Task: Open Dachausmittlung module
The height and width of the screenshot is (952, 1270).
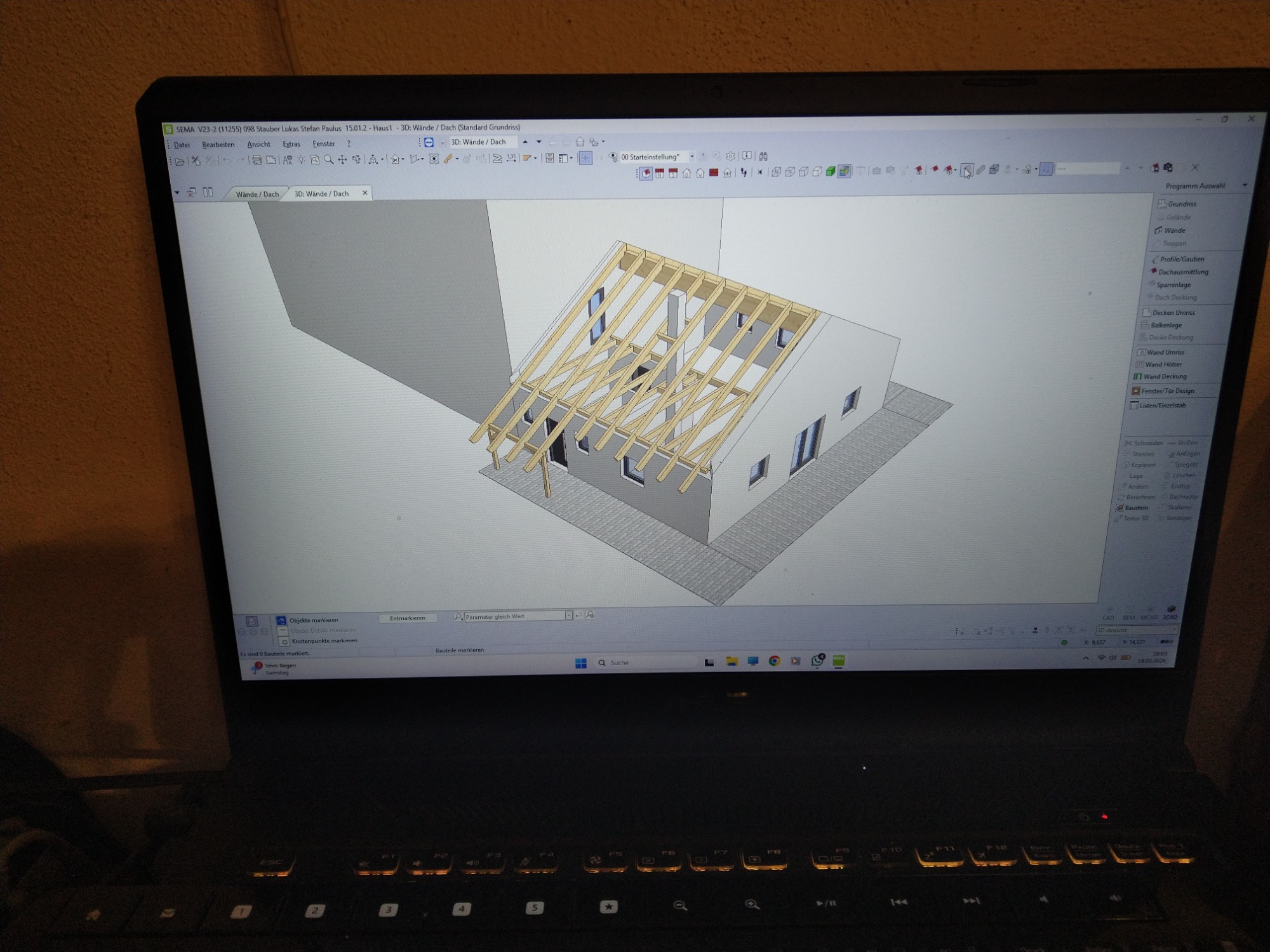Action: pos(1182,272)
